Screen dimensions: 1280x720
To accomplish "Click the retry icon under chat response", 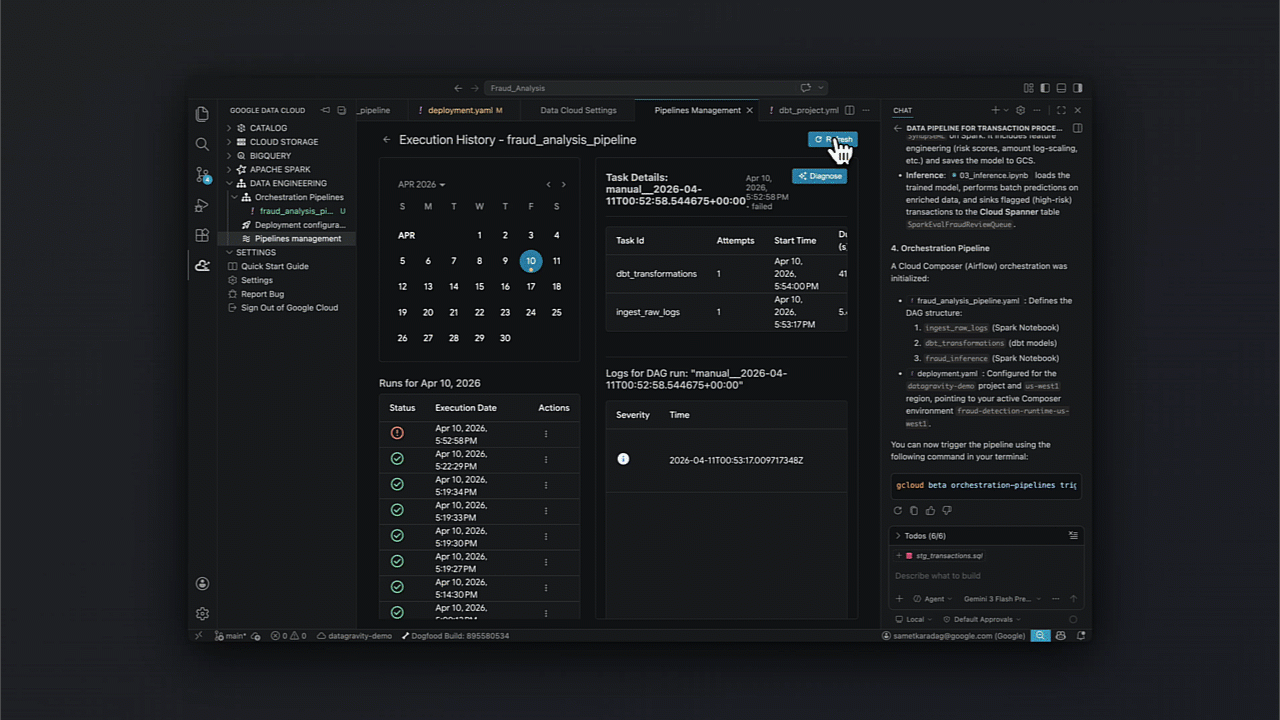I will [x=898, y=511].
